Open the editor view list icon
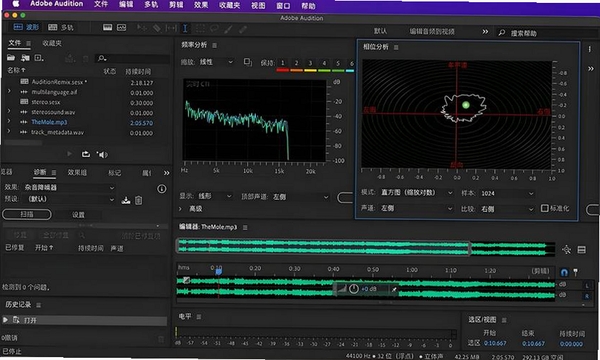Image resolution: width=600 pixels, height=360 pixels. coord(582,250)
